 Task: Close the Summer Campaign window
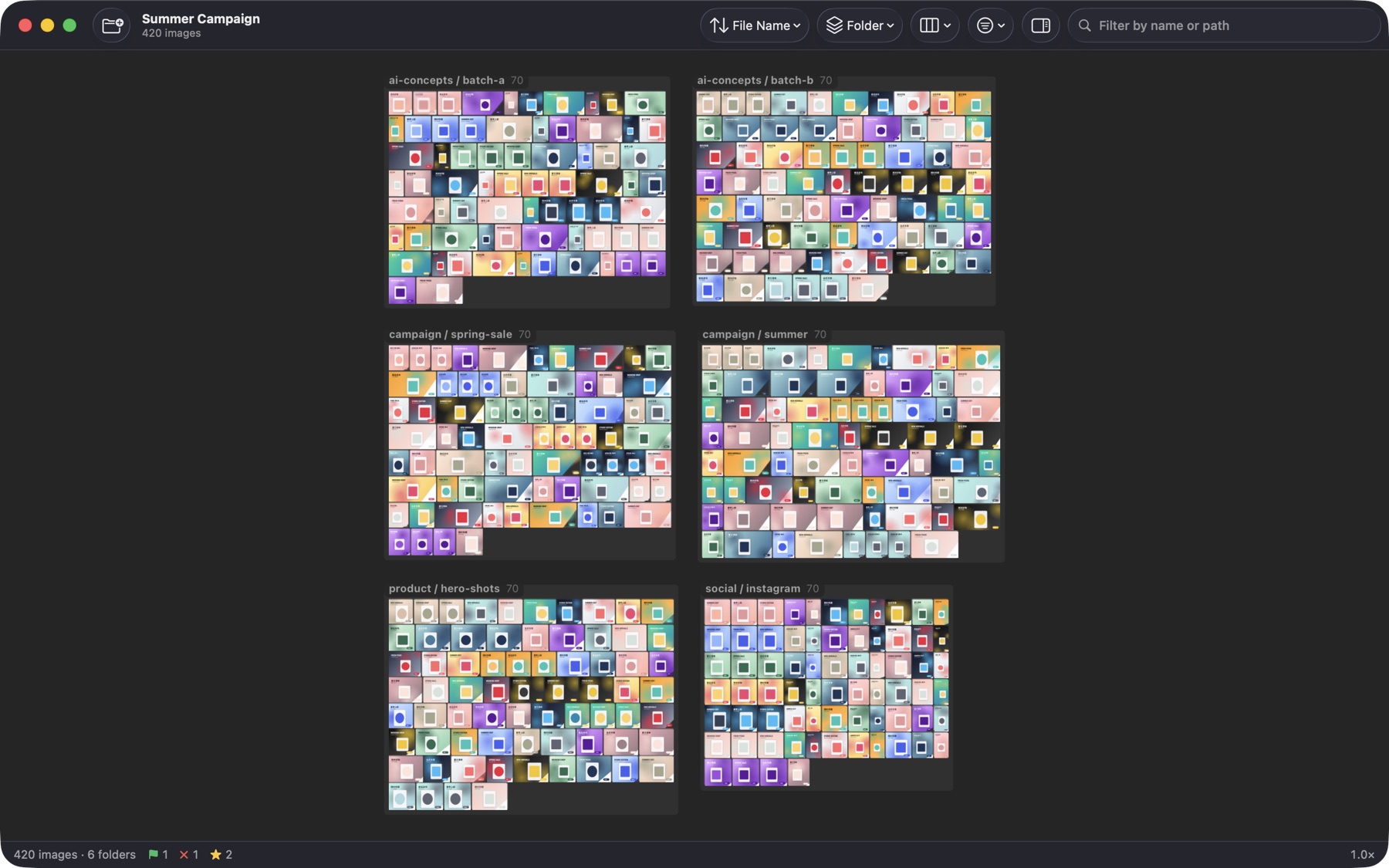25,25
